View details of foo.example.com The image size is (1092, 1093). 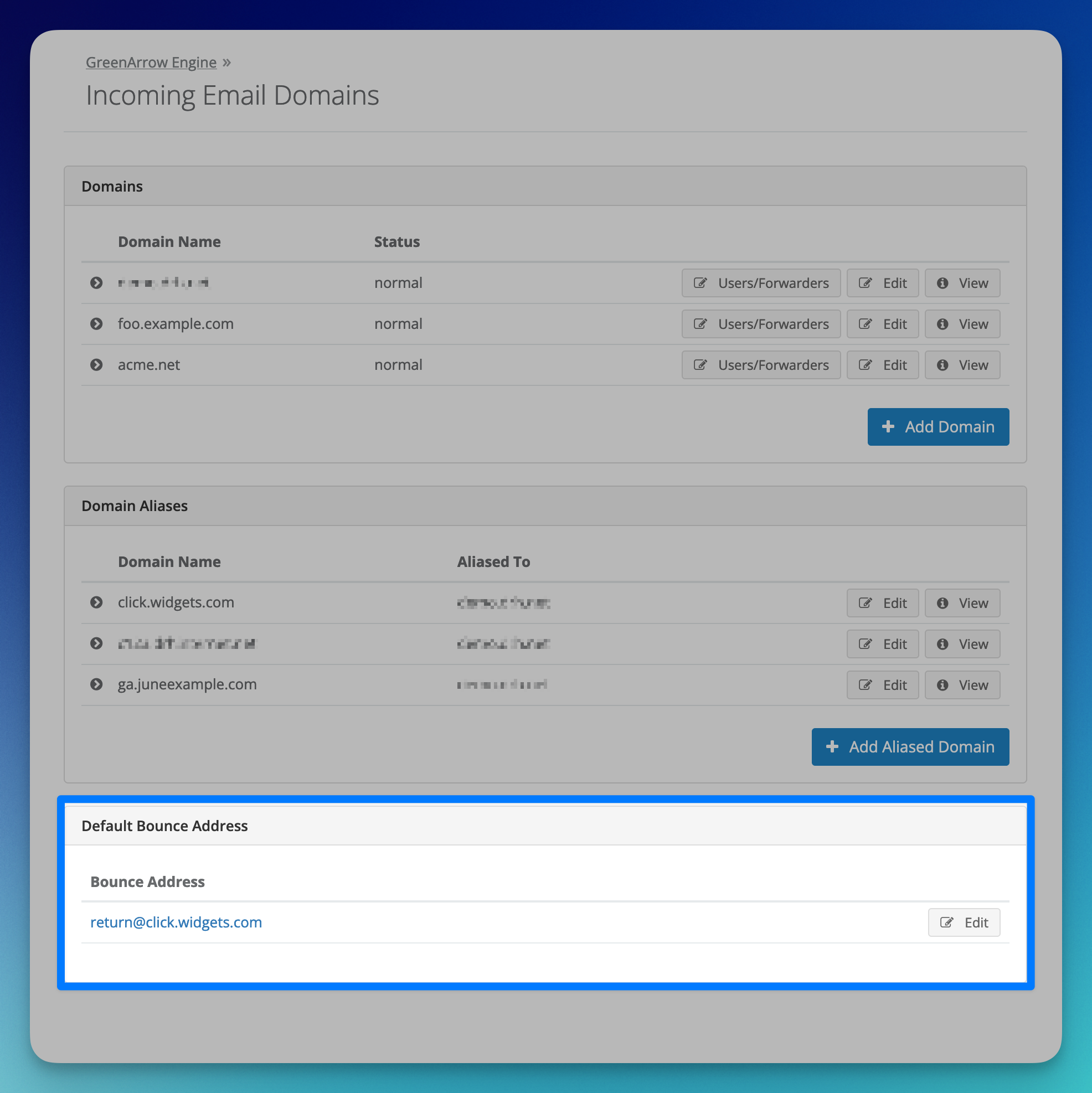tap(962, 323)
